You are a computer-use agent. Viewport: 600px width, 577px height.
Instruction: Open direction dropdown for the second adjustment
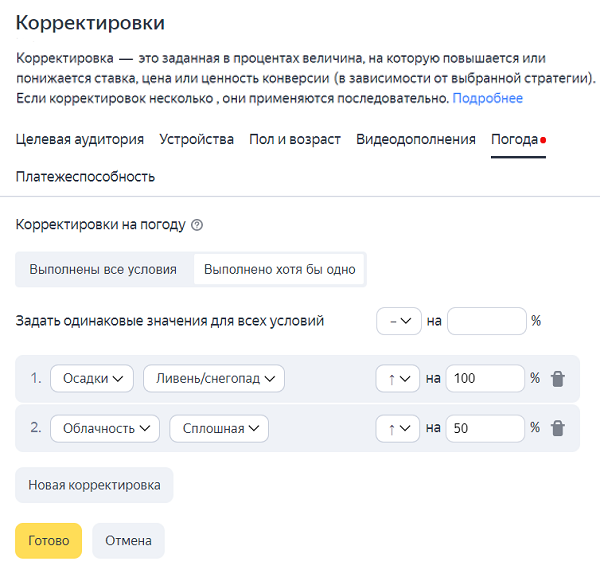point(397,428)
